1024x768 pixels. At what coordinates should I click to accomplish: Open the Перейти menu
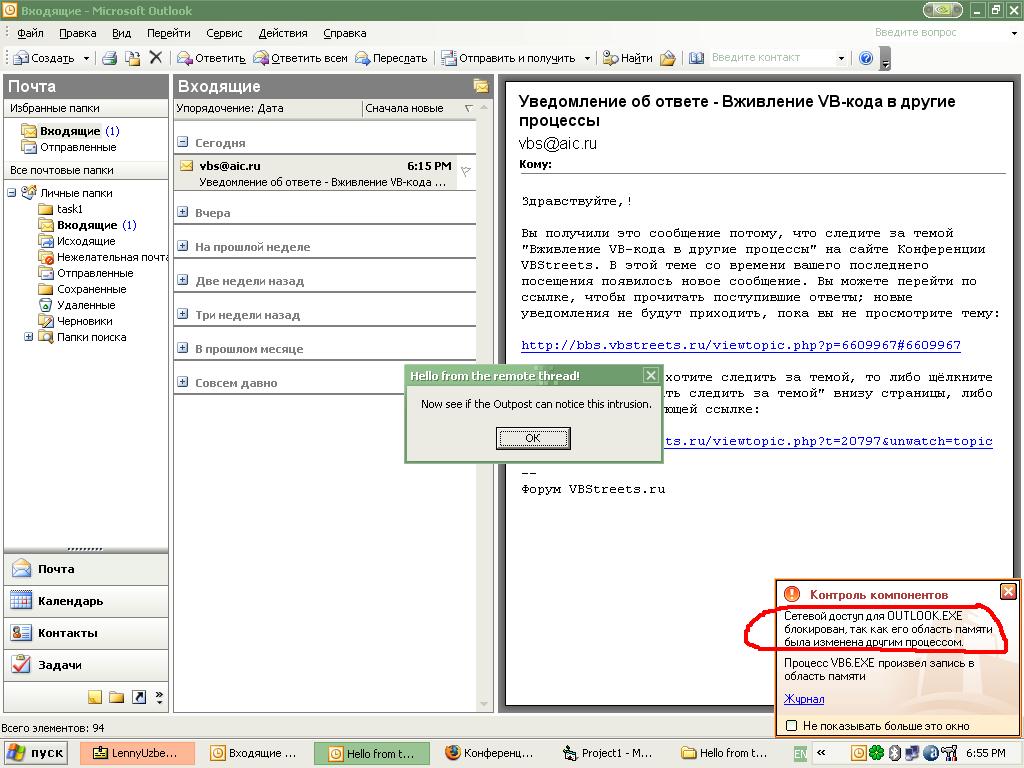[x=168, y=33]
